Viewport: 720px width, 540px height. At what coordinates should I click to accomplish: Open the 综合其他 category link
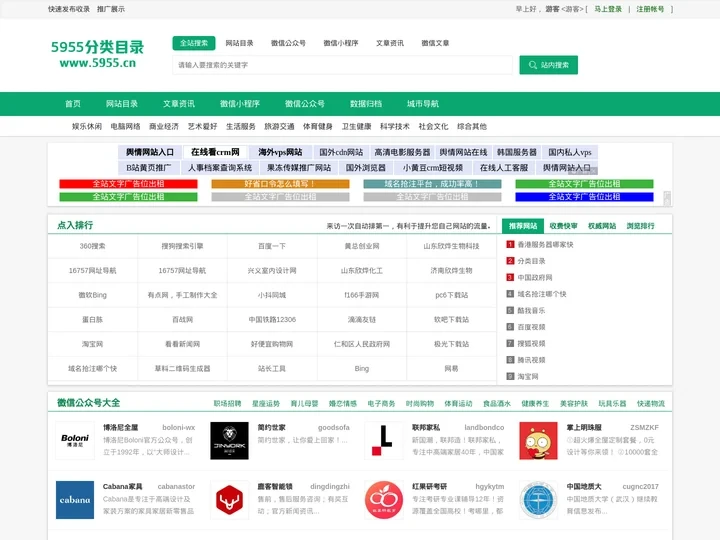[472, 126]
